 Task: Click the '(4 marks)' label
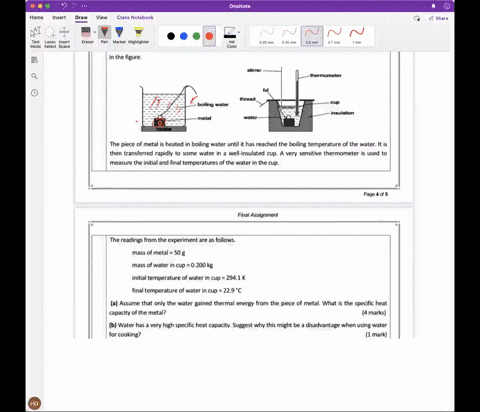[374, 313]
